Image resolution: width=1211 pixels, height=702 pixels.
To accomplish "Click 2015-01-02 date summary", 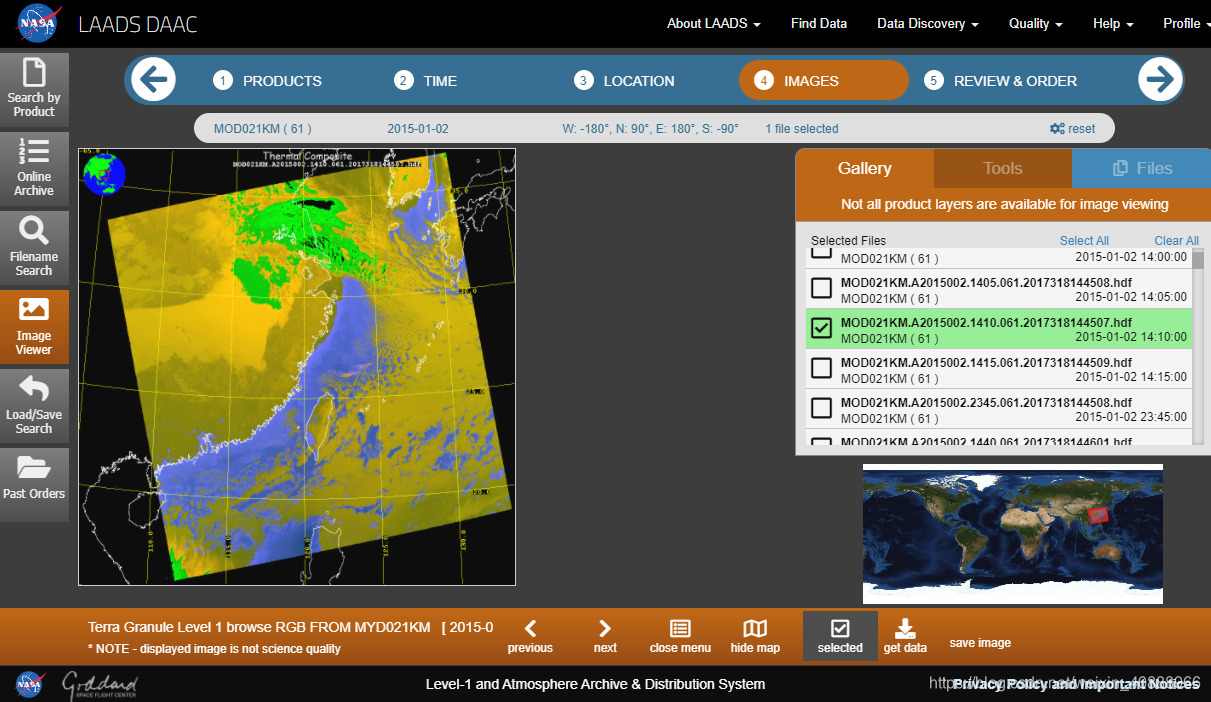I will pyautogui.click(x=418, y=128).
